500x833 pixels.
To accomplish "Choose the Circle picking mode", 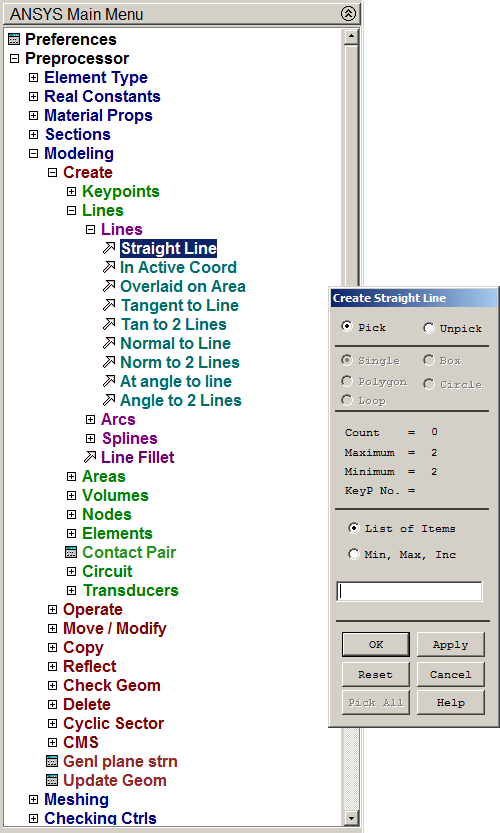I will click(428, 384).
